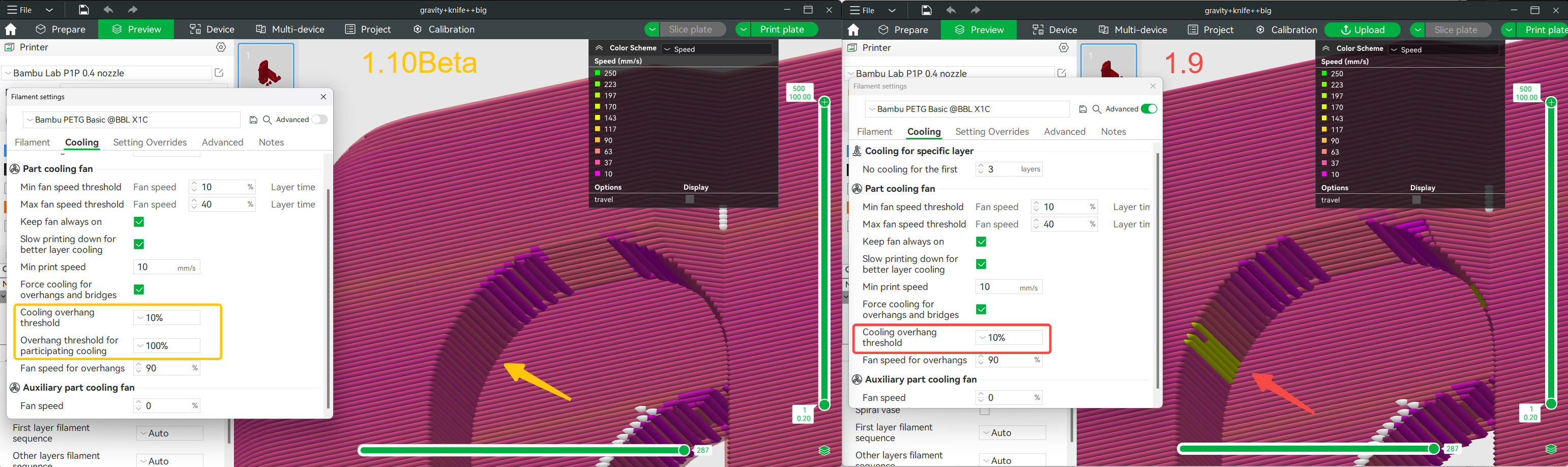Toggle Advanced mode switch in 1.9 dialog
Image resolution: width=1568 pixels, height=467 pixels.
point(1149,109)
